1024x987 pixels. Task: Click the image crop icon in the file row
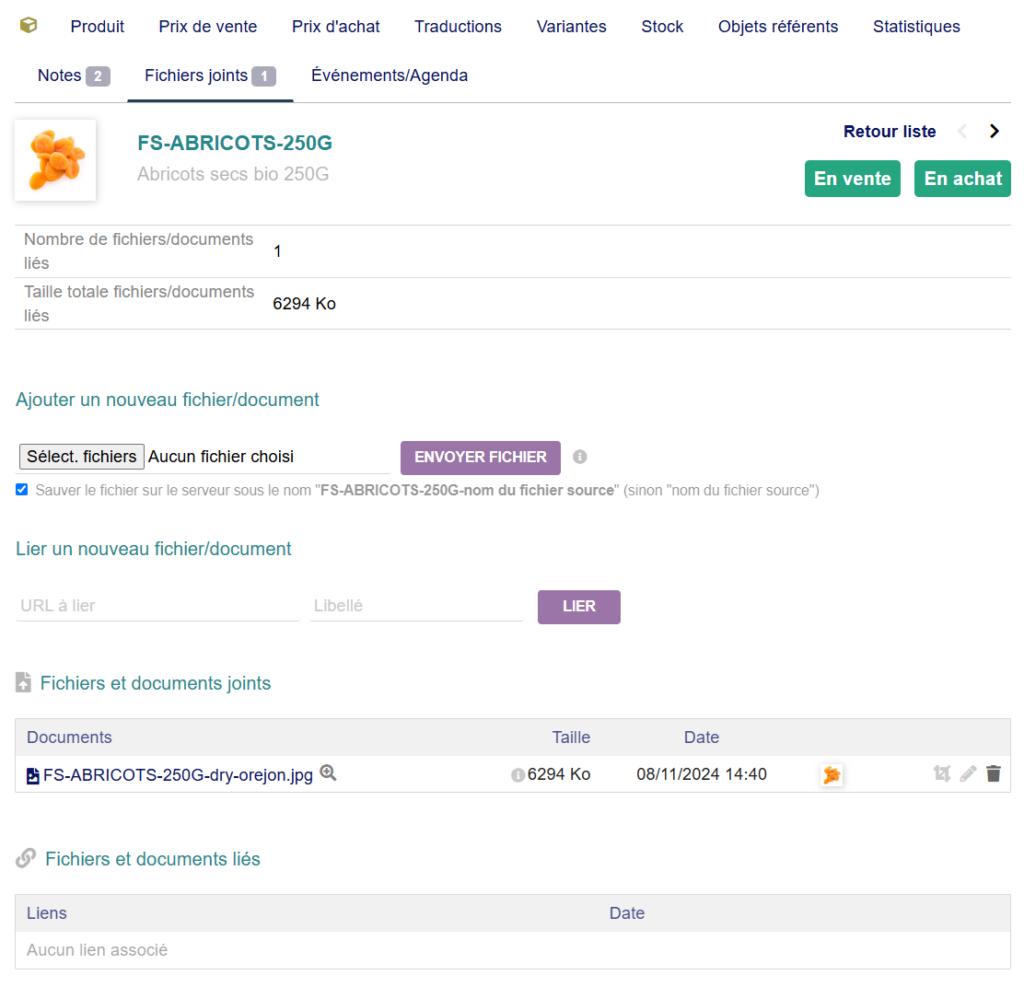click(x=941, y=774)
